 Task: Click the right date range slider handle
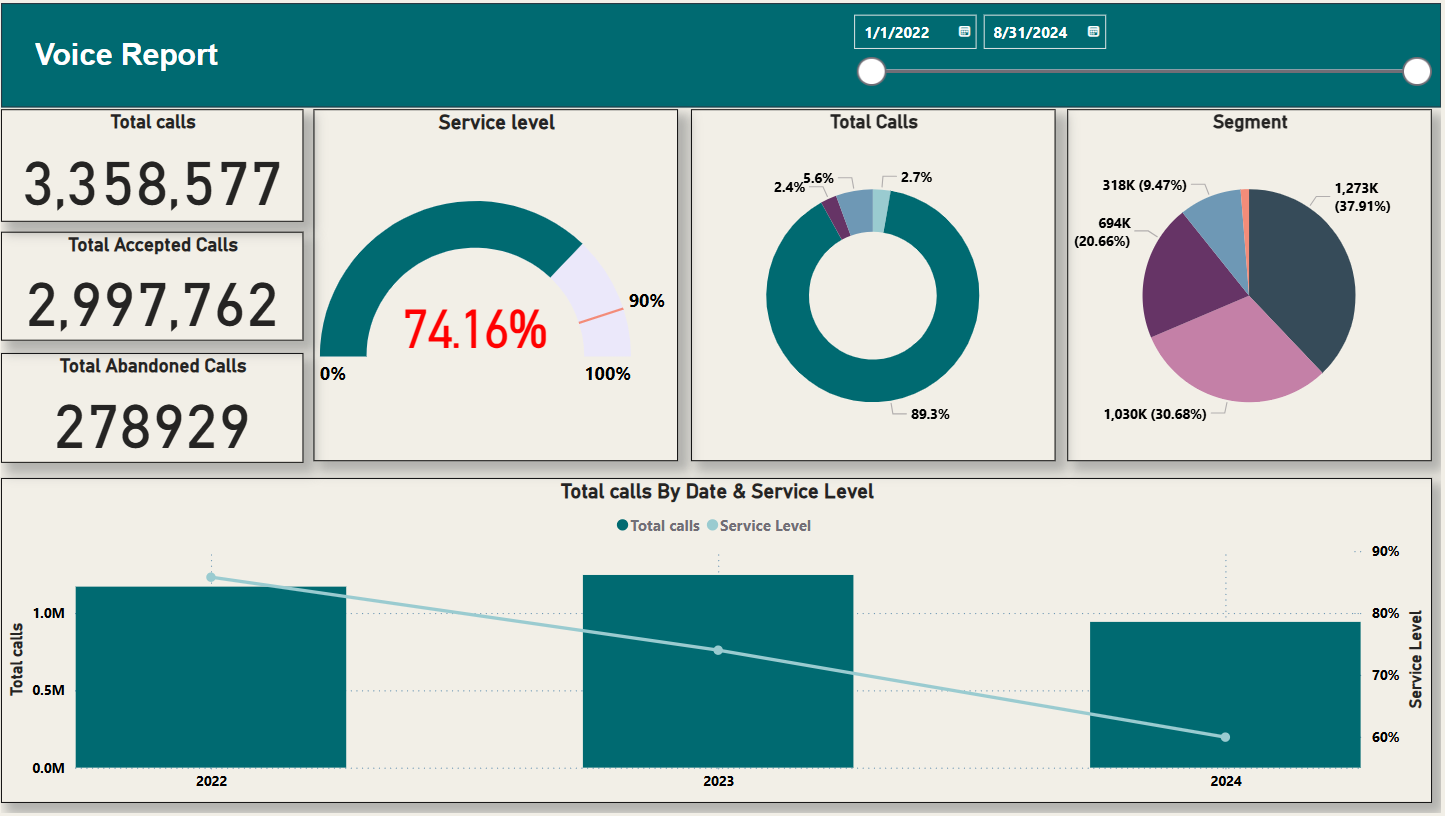1419,71
